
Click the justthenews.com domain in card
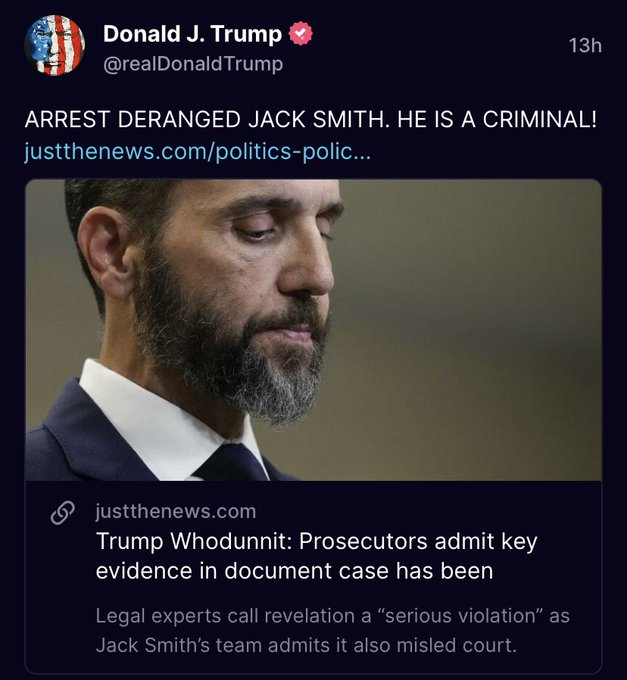point(176,511)
